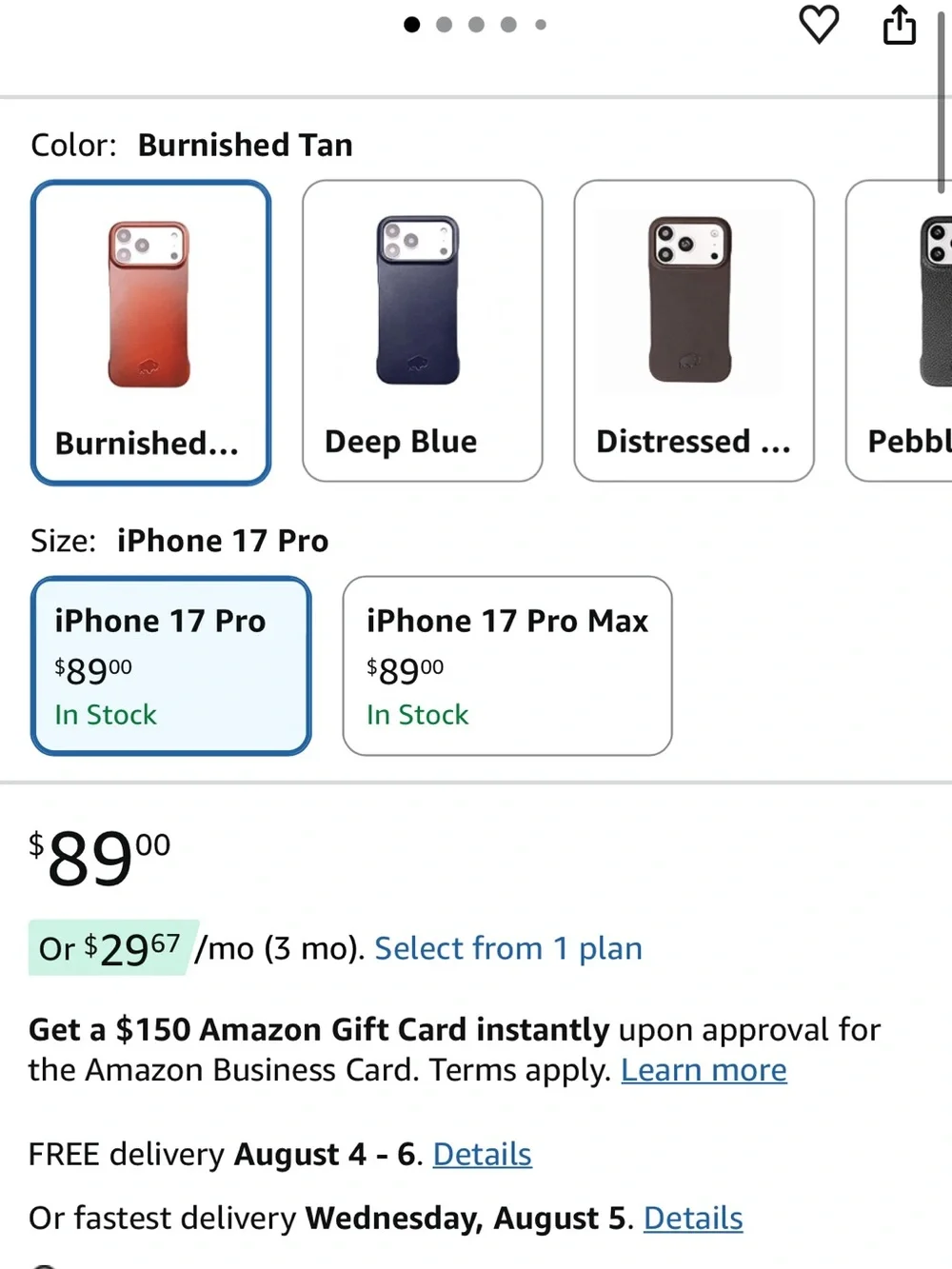This screenshot has width=952, height=1269.
Task: Choose the Distressed brown color option
Action: pos(694,330)
